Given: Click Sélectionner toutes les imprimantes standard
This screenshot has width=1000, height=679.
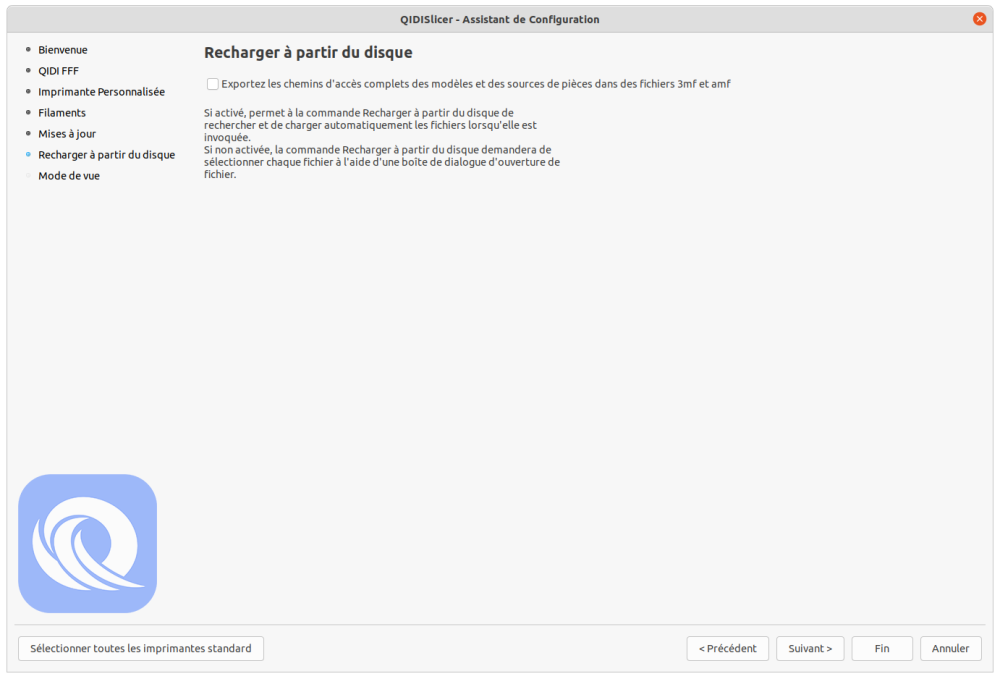Looking at the screenshot, I should pos(141,648).
